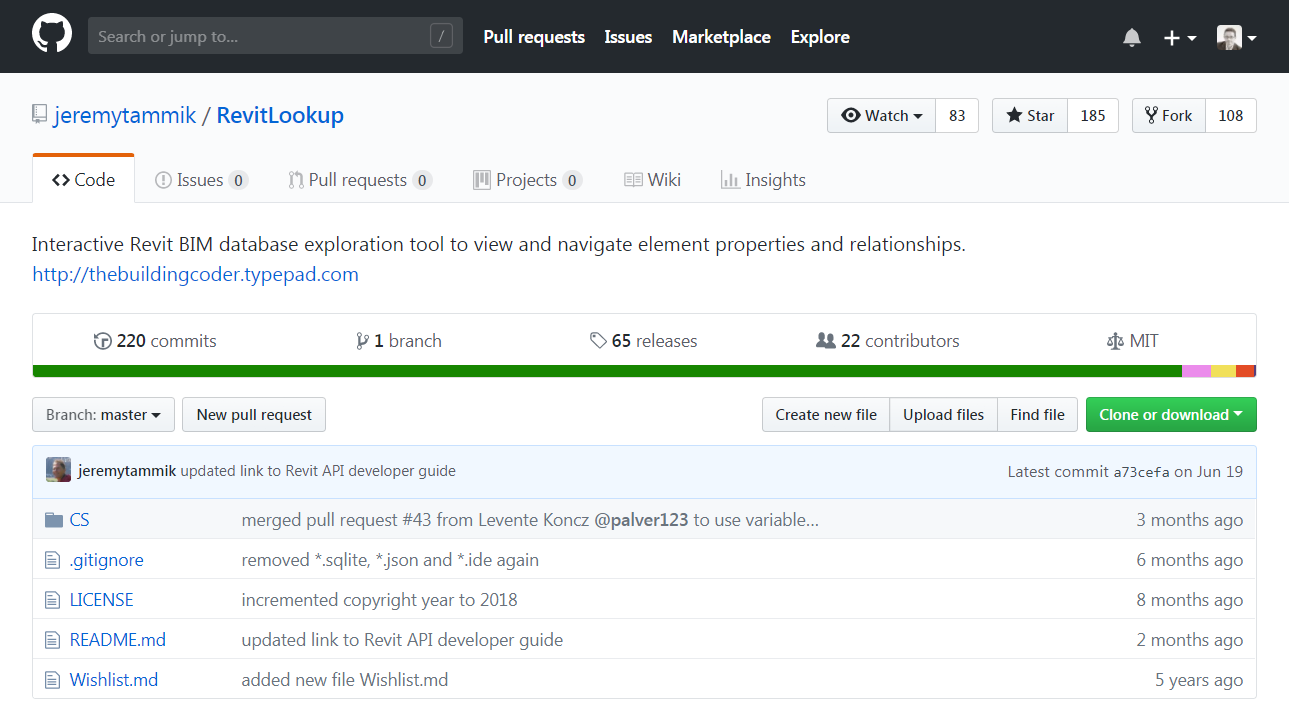This screenshot has height=703, width=1289.
Task: Click the slash shortcut key icon in the search box
Action: point(441,37)
